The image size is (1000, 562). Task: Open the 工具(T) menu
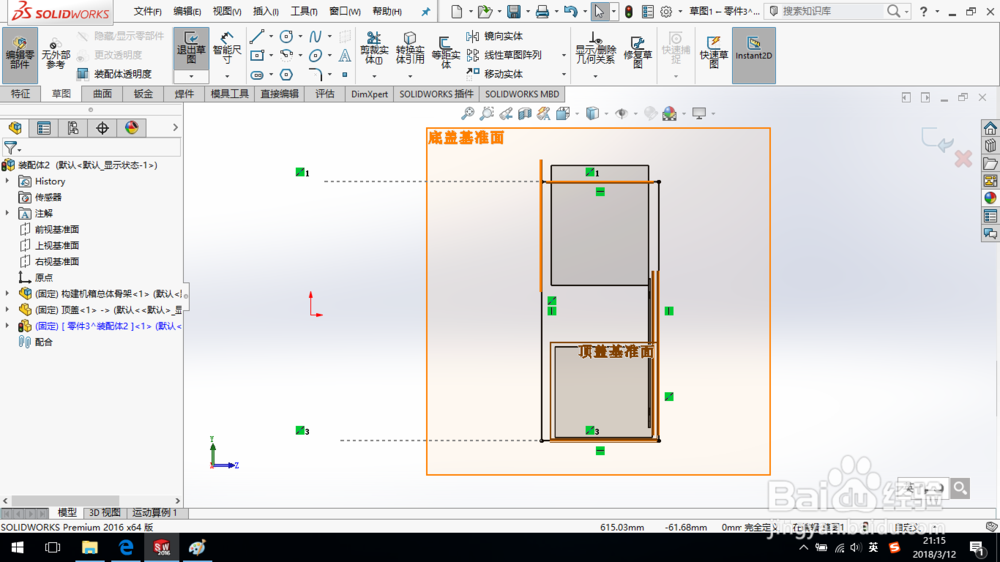coord(304,11)
